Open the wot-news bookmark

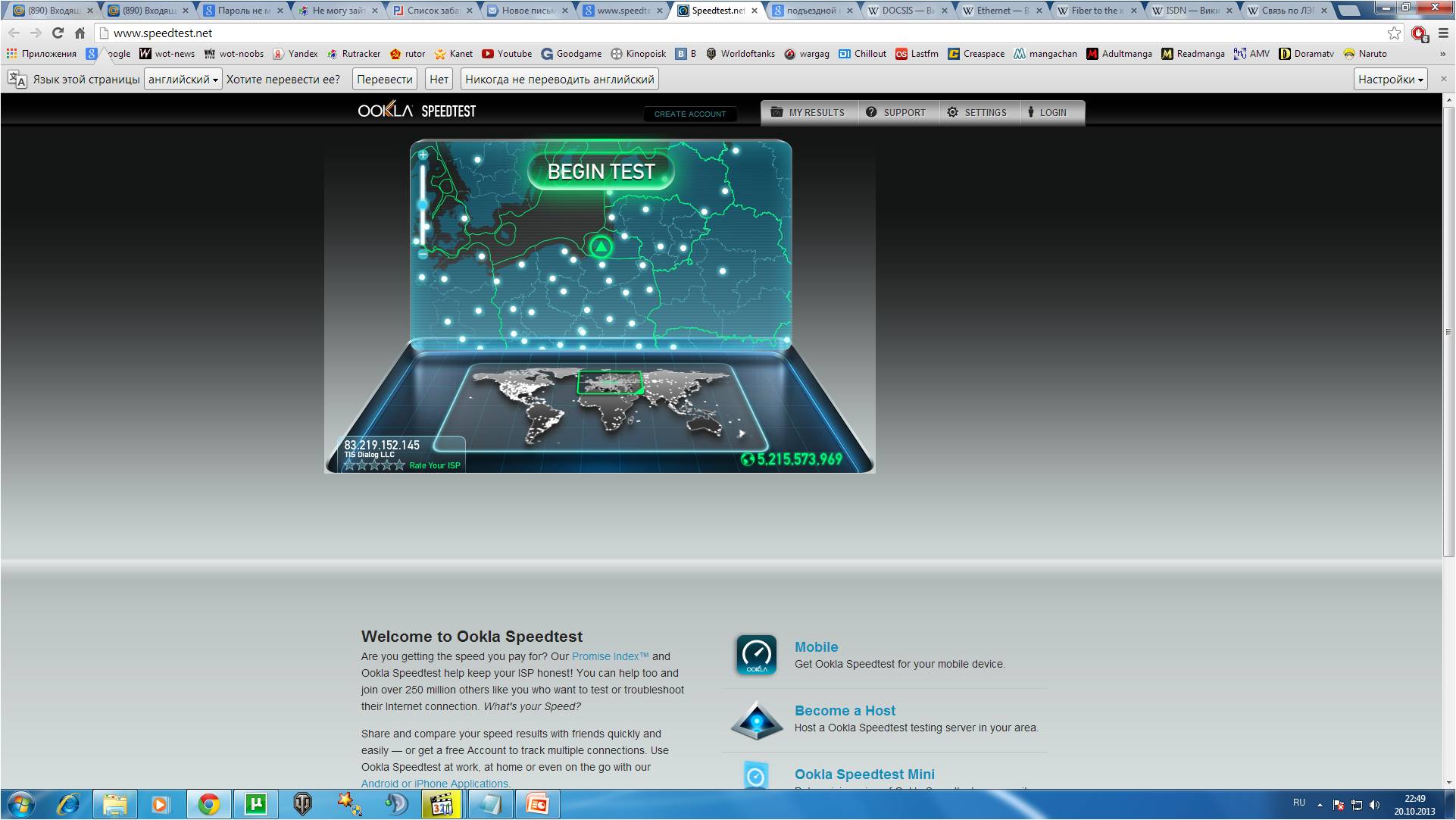point(167,54)
